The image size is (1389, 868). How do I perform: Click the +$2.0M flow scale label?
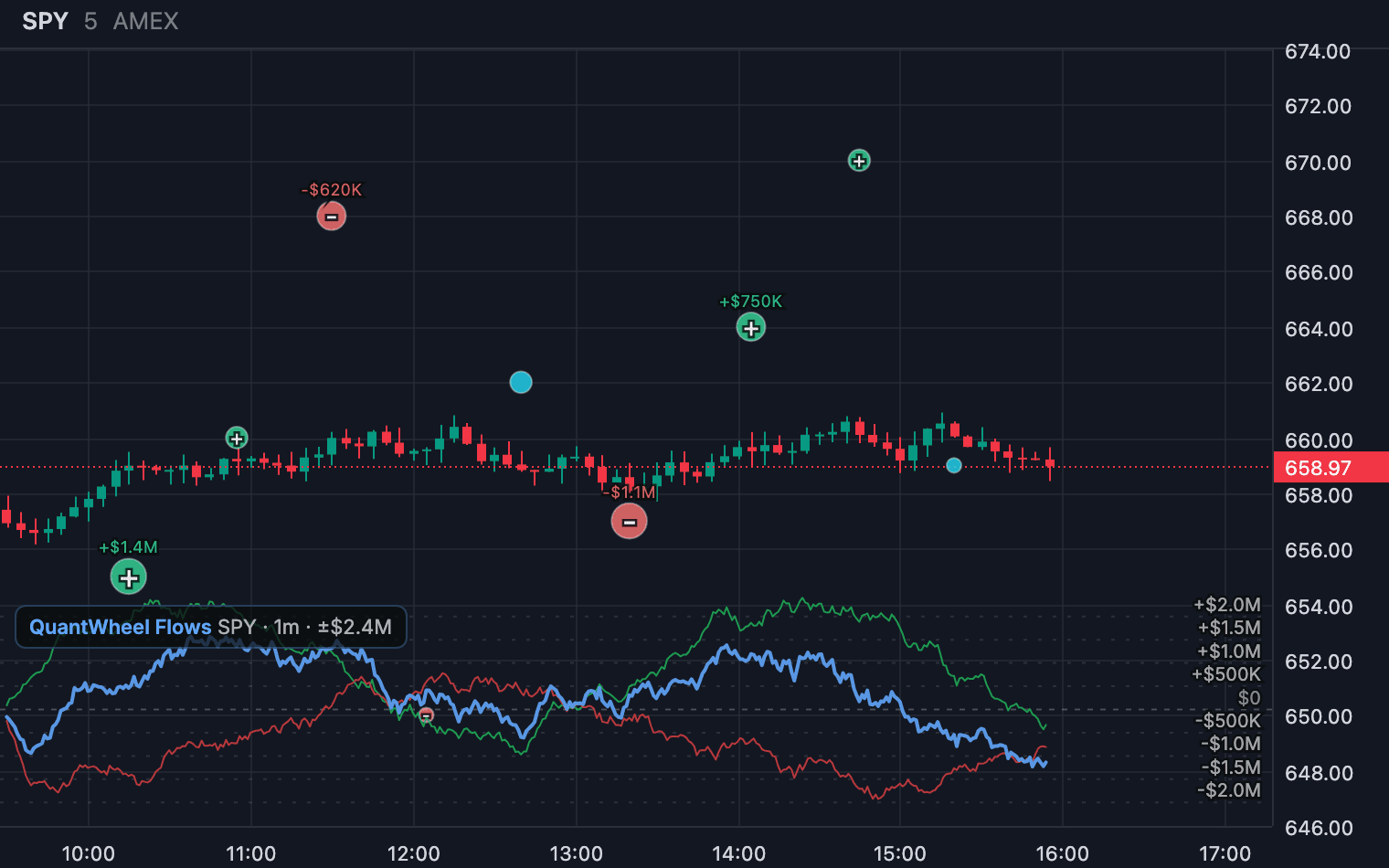coord(1227,605)
